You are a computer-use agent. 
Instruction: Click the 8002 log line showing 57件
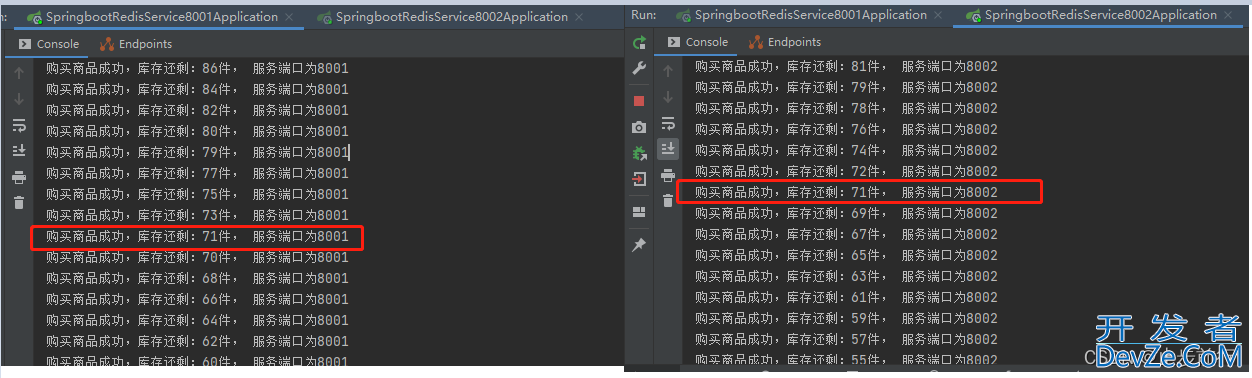point(846,339)
